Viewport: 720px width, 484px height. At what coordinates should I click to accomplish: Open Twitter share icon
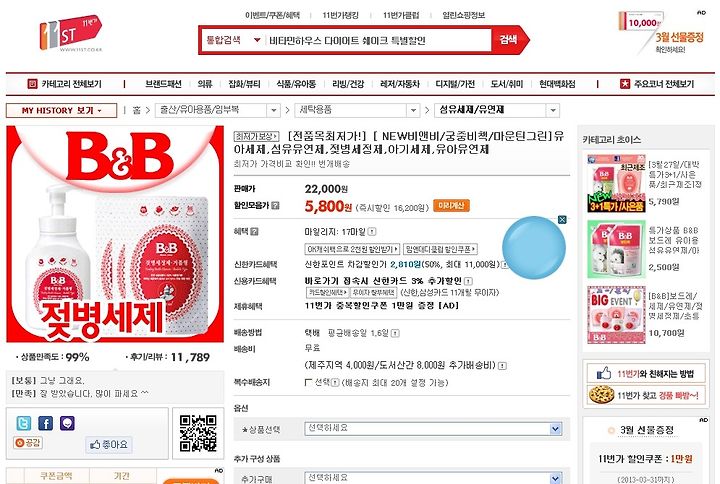coord(23,423)
